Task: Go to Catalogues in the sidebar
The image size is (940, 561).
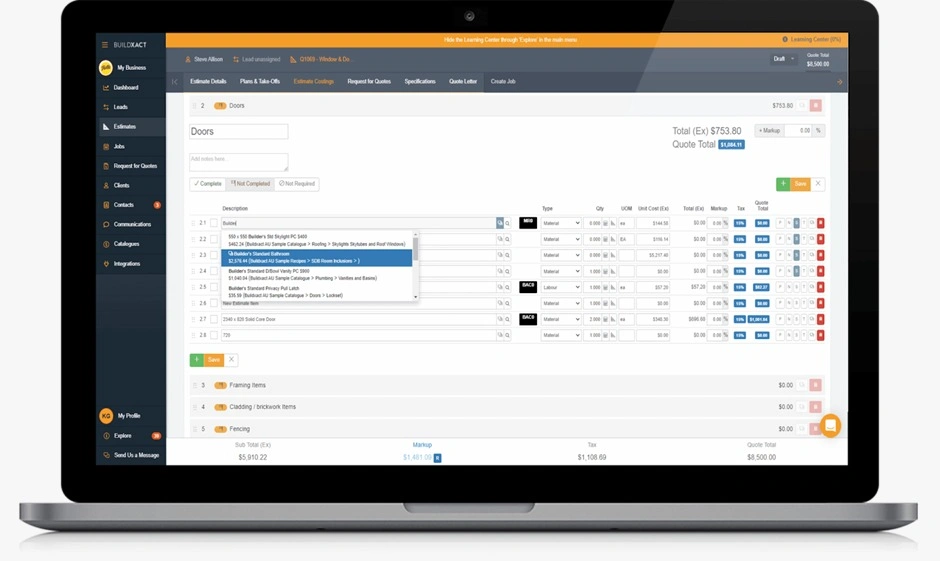Action: click(x=126, y=244)
